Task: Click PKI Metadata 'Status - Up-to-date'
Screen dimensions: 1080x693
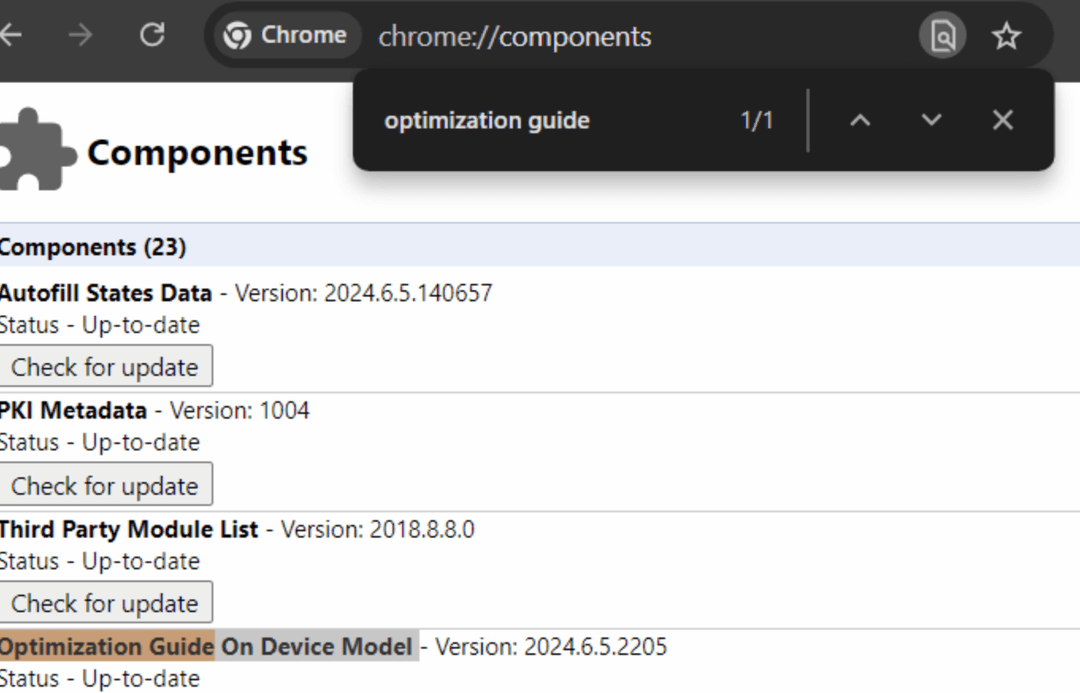Action: [99, 442]
